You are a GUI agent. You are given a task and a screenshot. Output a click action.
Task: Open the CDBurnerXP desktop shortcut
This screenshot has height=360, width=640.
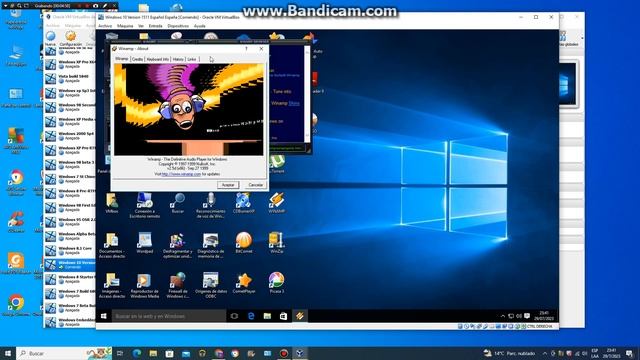243,203
